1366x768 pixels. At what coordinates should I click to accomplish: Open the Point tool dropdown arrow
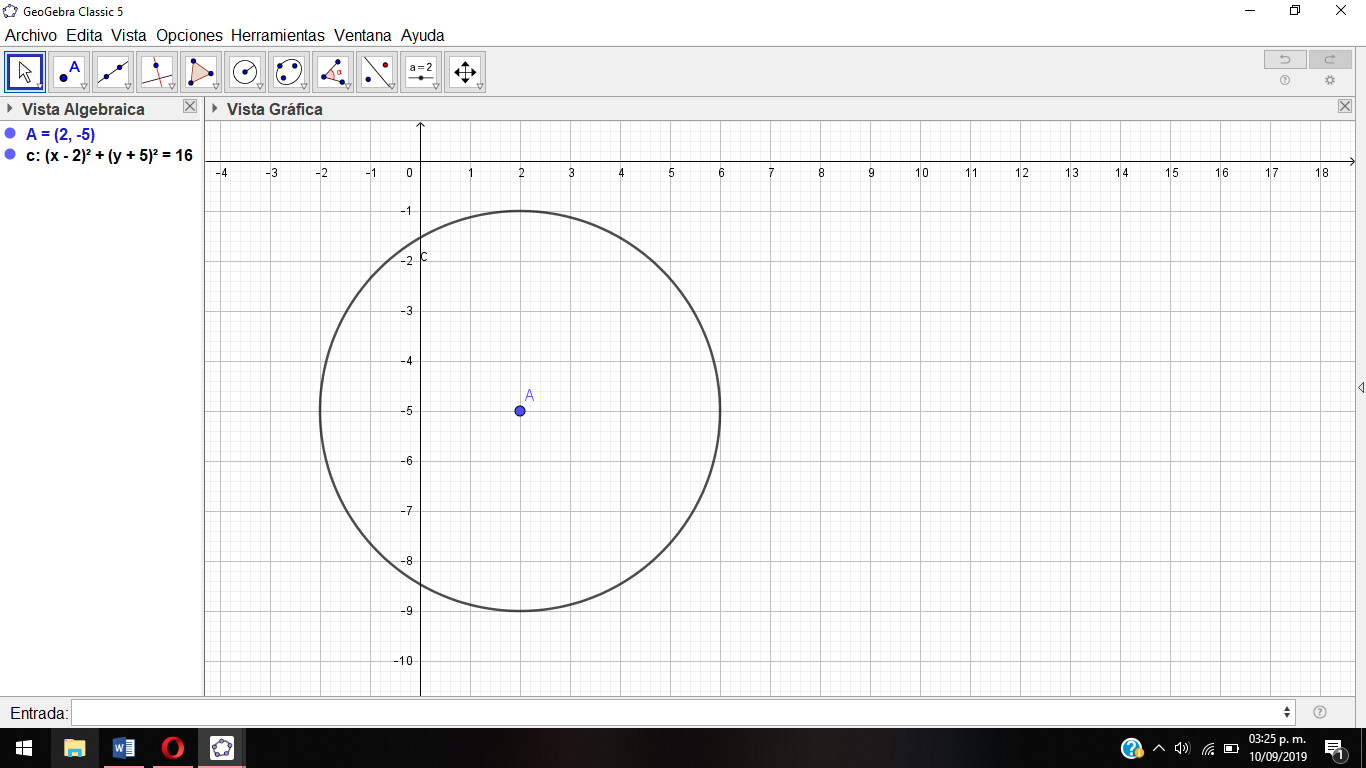83,86
